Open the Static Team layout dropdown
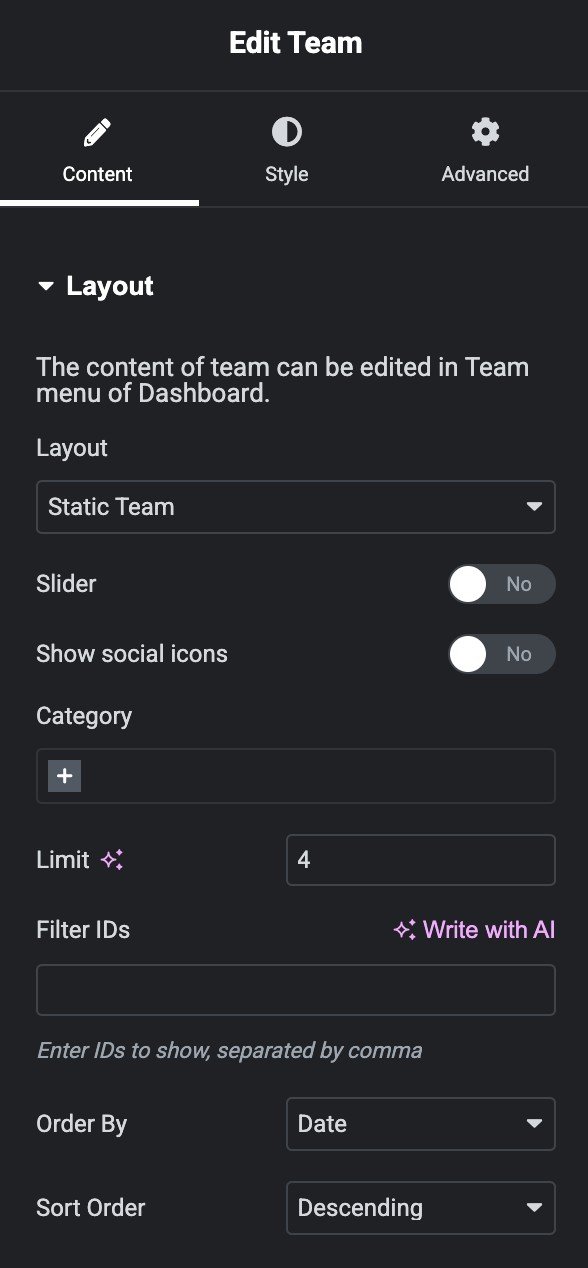 (x=296, y=507)
